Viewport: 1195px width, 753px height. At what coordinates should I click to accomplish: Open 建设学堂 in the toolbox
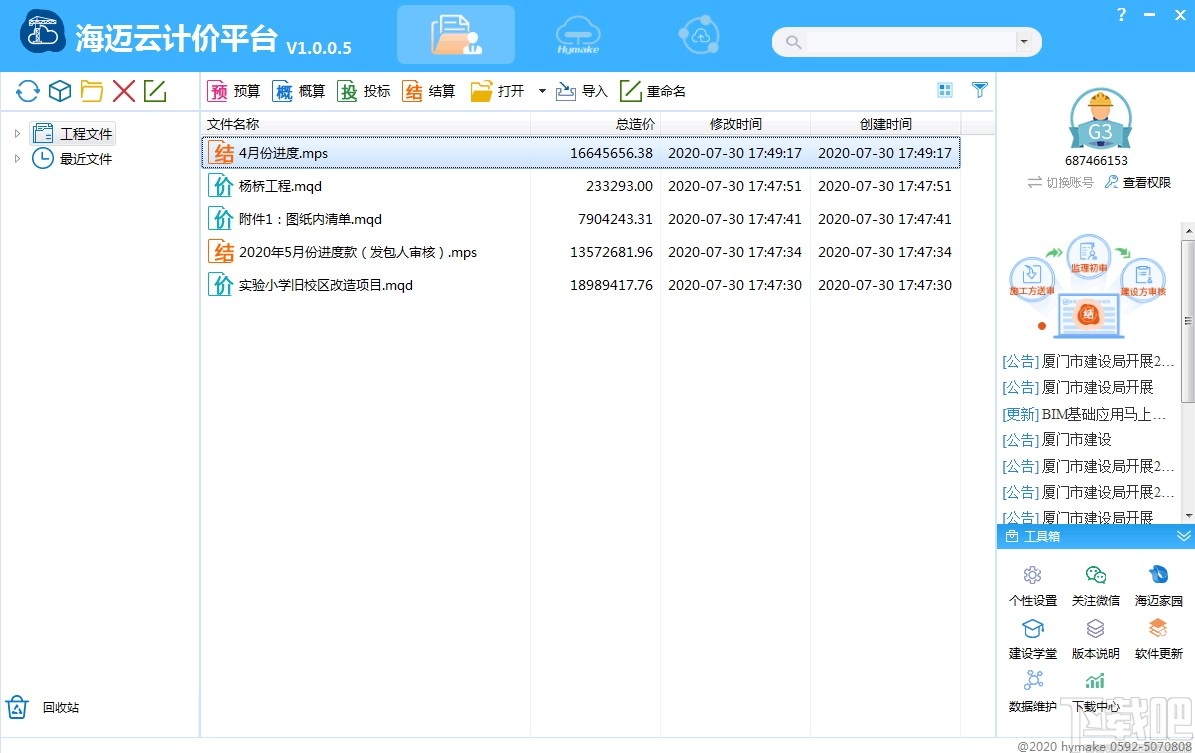[x=1033, y=639]
